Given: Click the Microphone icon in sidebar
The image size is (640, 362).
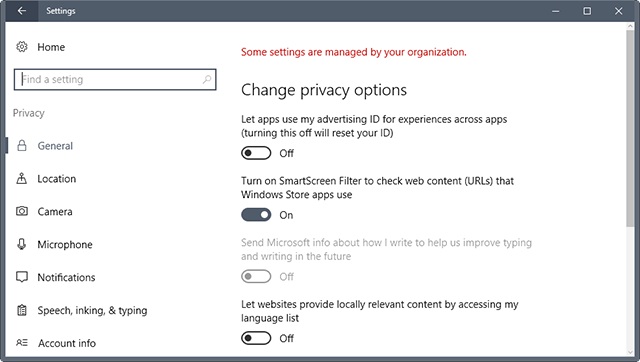Looking at the screenshot, I should (22, 244).
